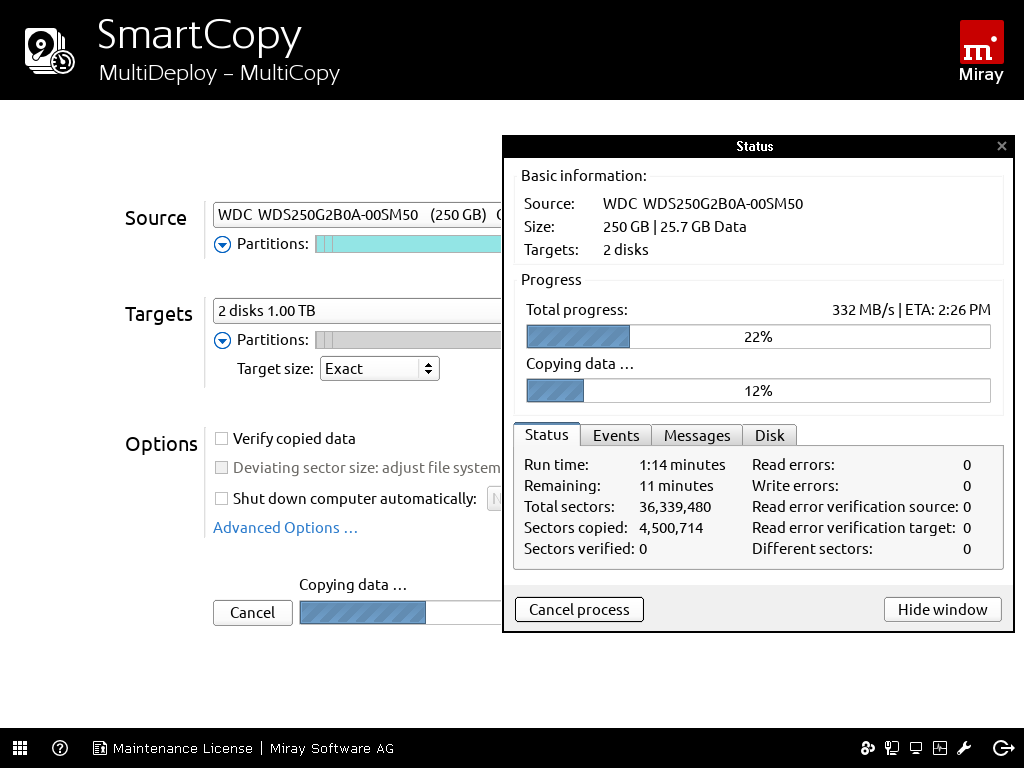1024x768 pixels.
Task: Open the Disk tab in the Status window
Action: tap(770, 435)
